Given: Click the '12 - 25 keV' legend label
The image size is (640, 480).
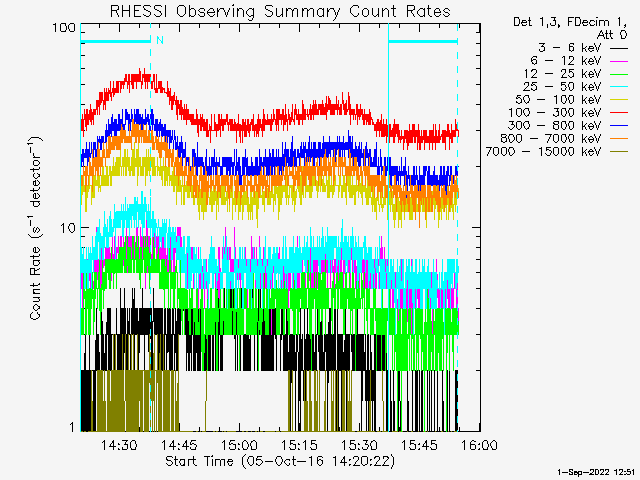Looking at the screenshot, I should [x=562, y=74].
